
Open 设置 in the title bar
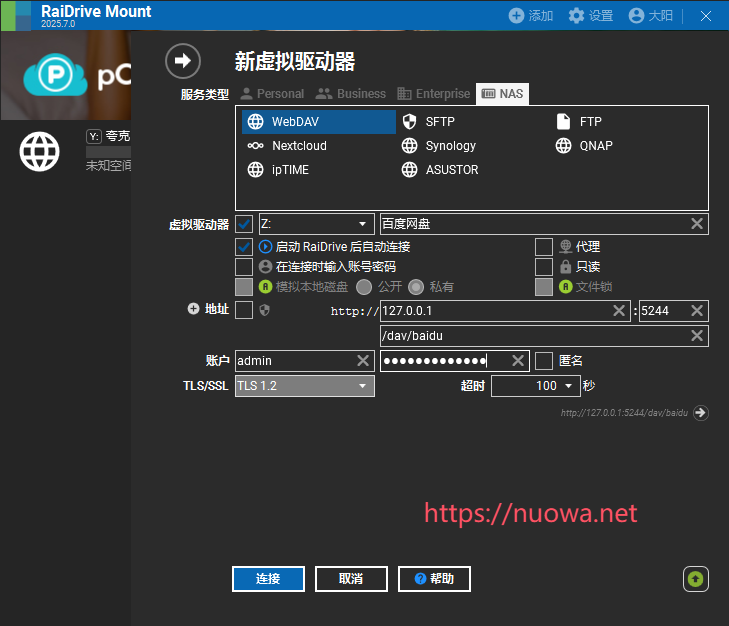pyautogui.click(x=590, y=16)
